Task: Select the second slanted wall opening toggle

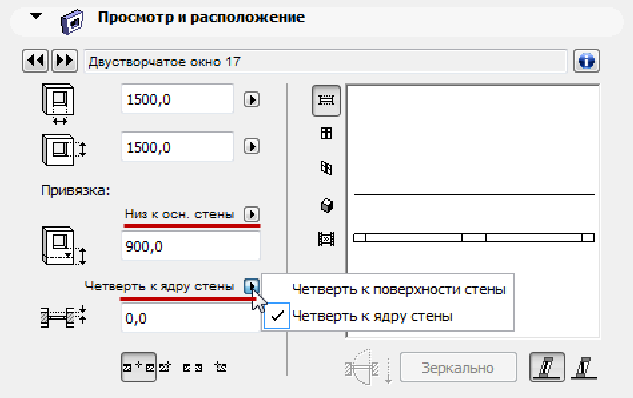Action: (584, 368)
